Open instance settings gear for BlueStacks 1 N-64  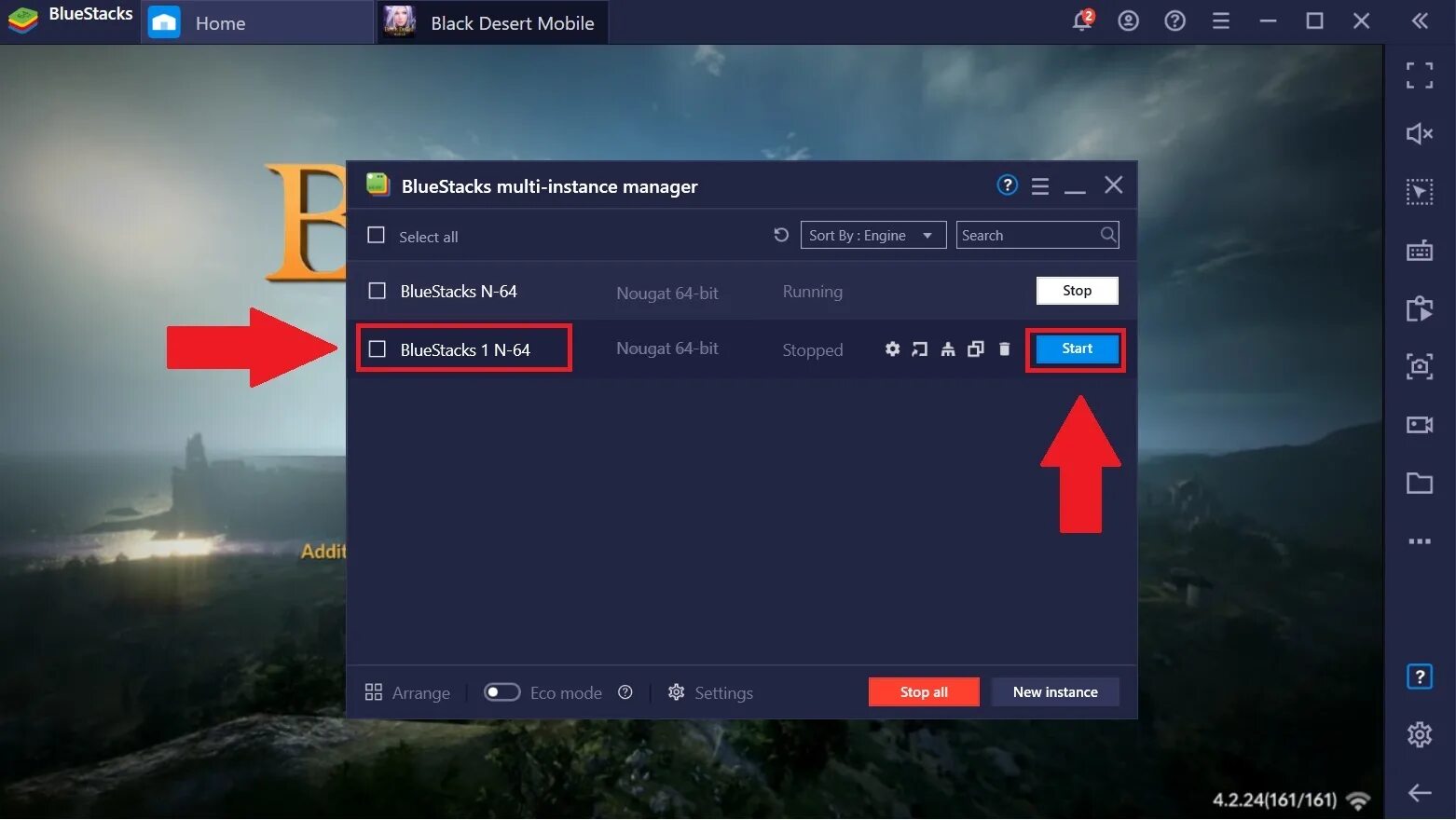click(x=892, y=348)
